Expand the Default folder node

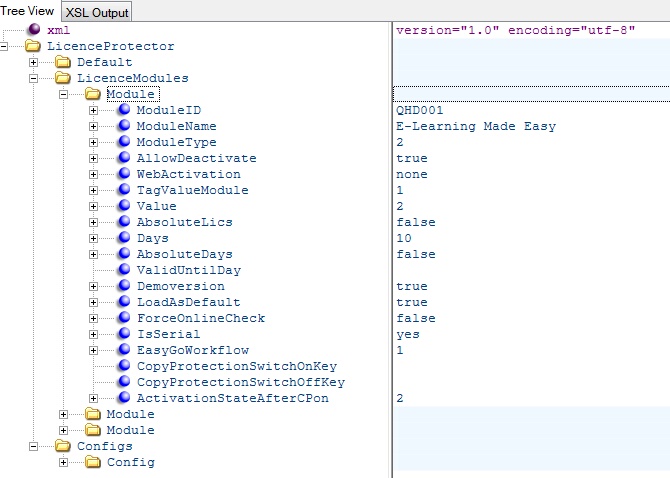point(34,62)
